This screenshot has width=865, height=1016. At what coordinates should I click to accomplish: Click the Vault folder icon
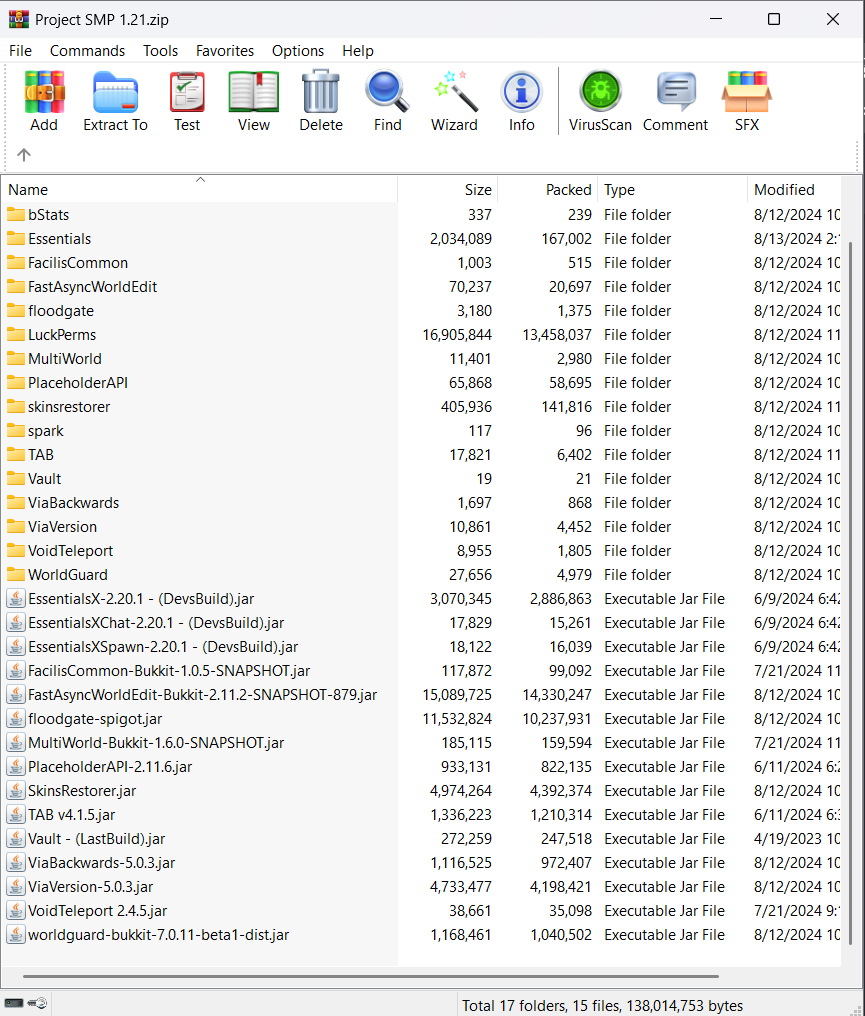click(16, 478)
